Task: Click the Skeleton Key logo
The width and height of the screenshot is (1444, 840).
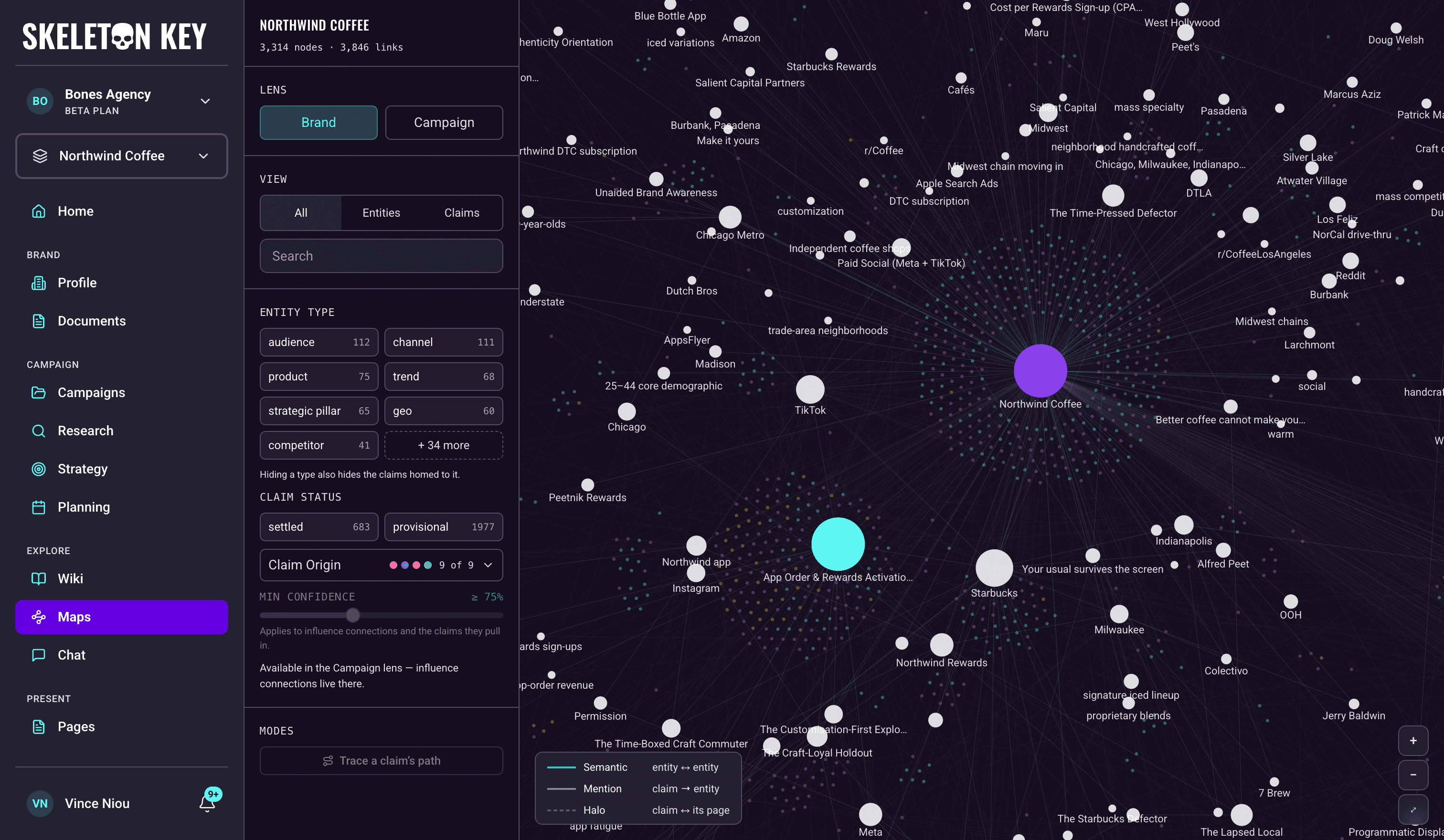Action: [x=115, y=36]
